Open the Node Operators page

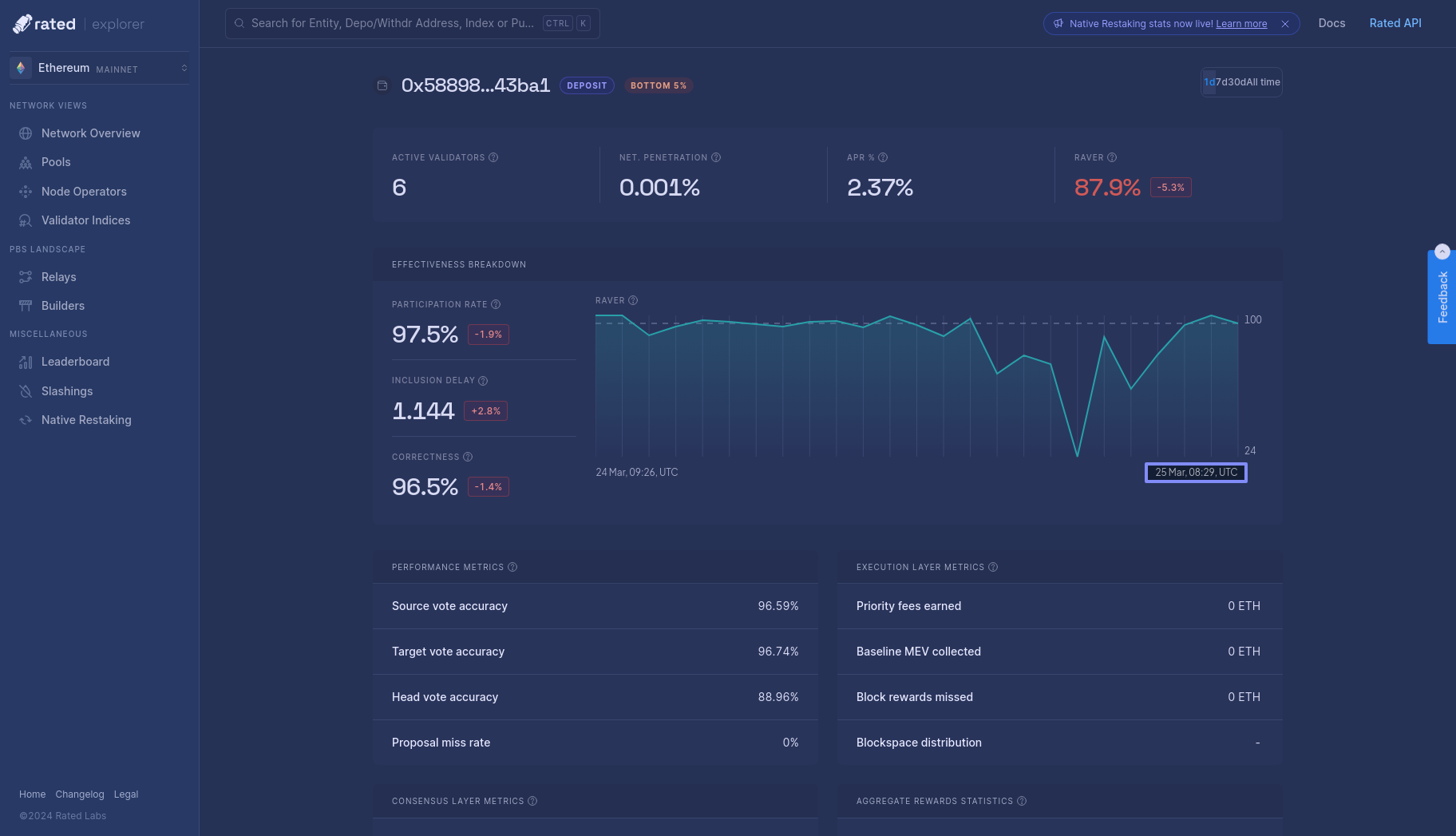[x=84, y=192]
